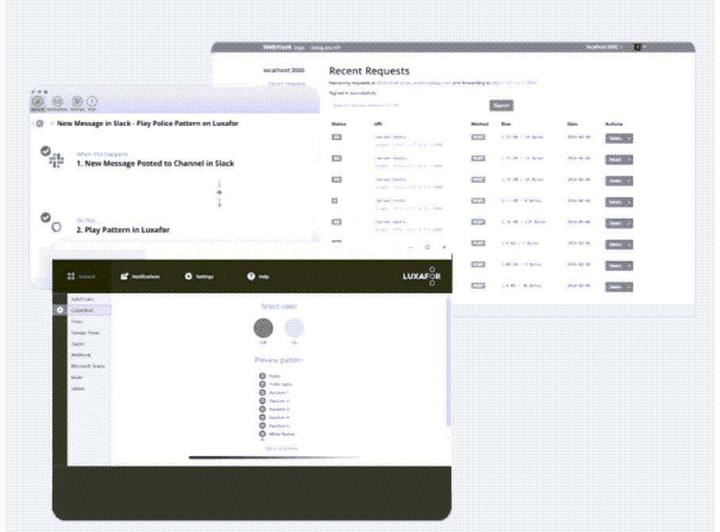Screen dimensions: 720x532
Task: Open step 2 Play Pattern in Luxafor
Action: 123,229
